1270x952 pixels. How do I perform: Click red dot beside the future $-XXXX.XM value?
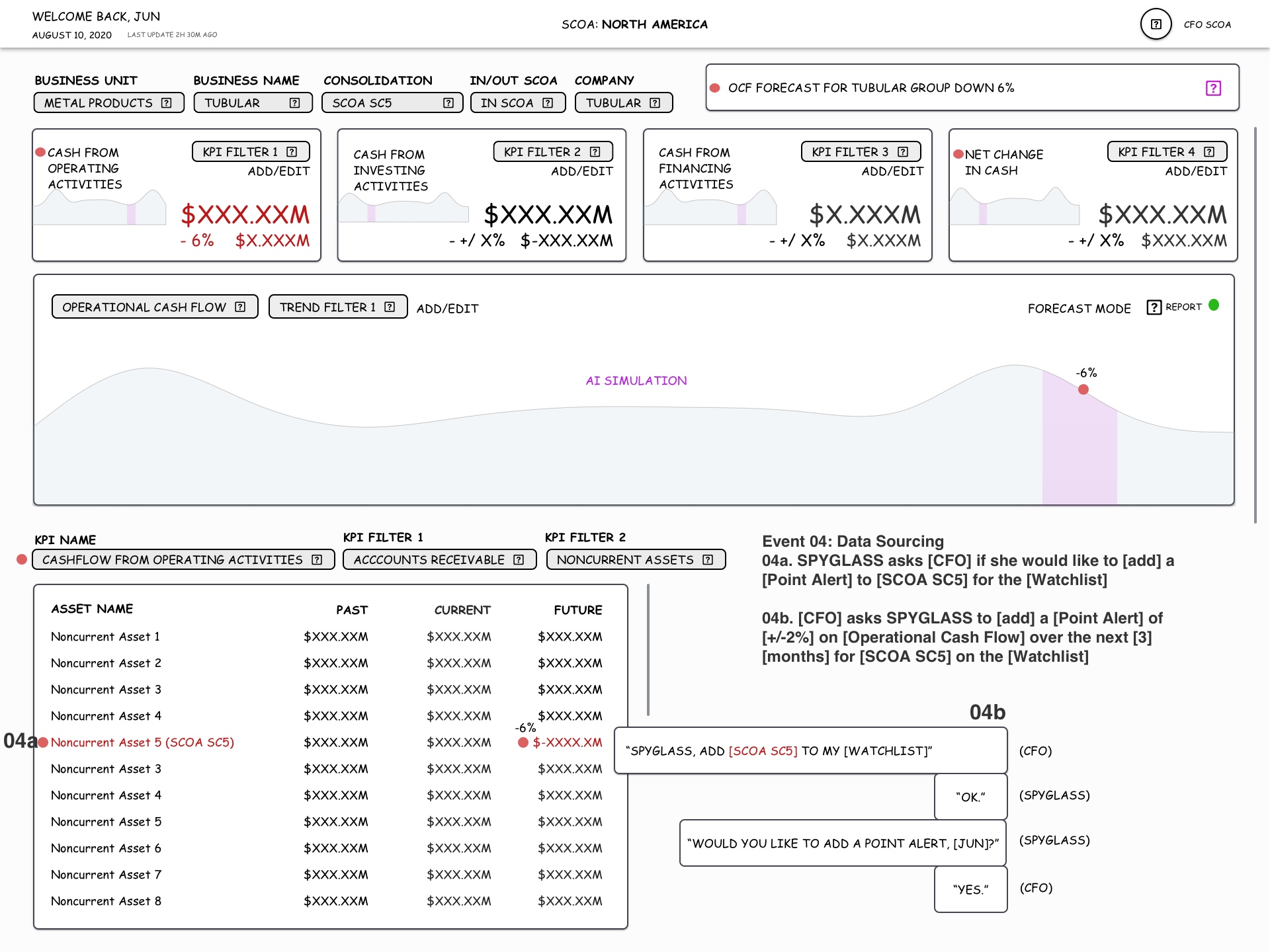[523, 742]
